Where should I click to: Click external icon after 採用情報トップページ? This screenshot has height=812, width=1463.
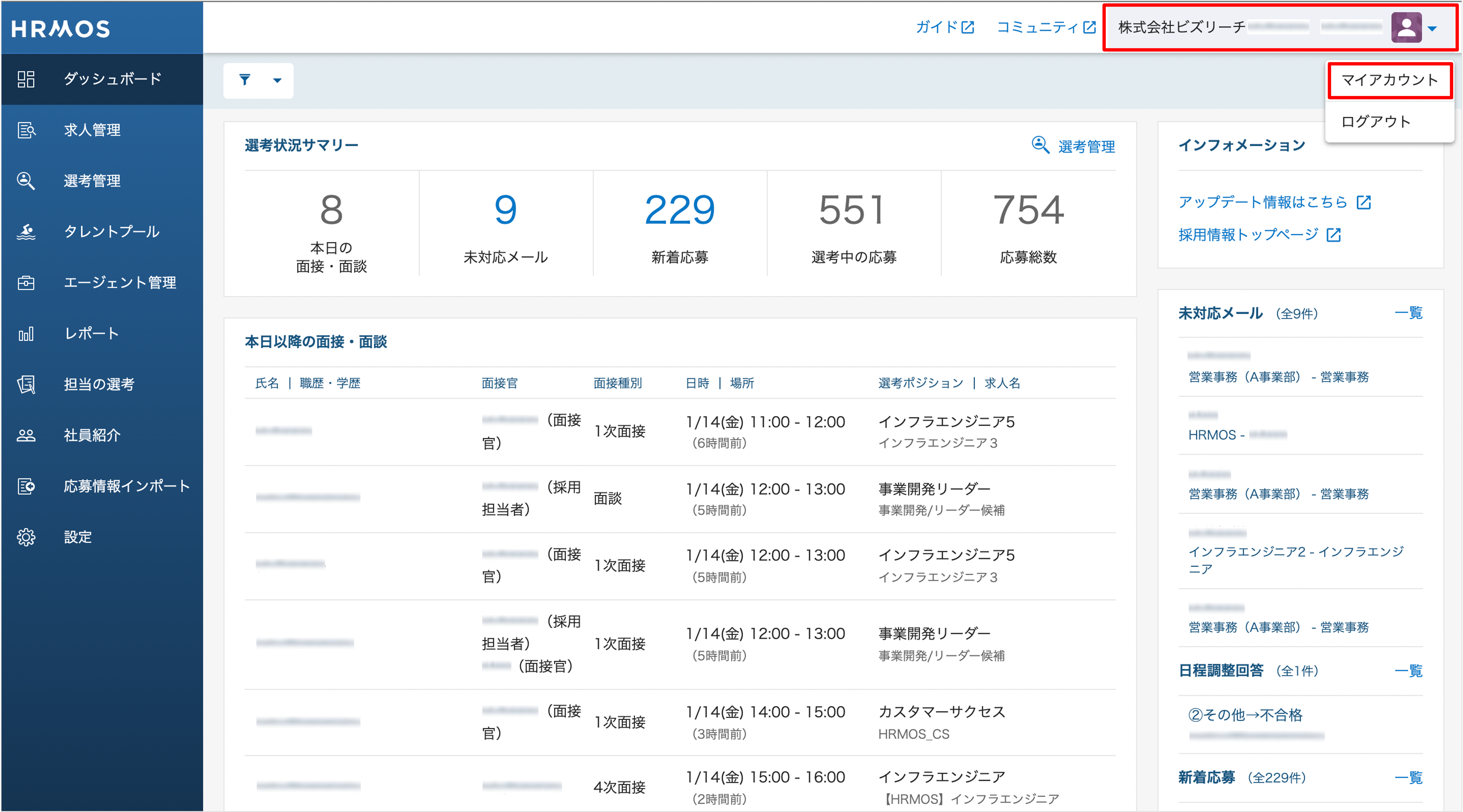1334,235
